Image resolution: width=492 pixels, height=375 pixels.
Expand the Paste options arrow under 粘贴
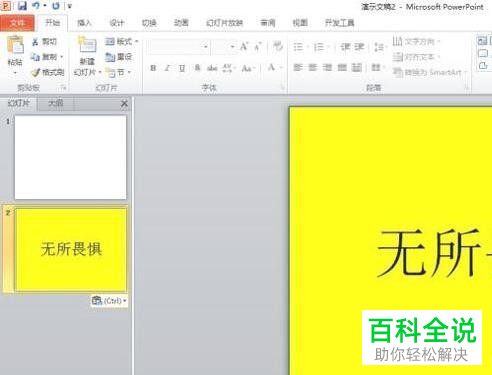15,72
